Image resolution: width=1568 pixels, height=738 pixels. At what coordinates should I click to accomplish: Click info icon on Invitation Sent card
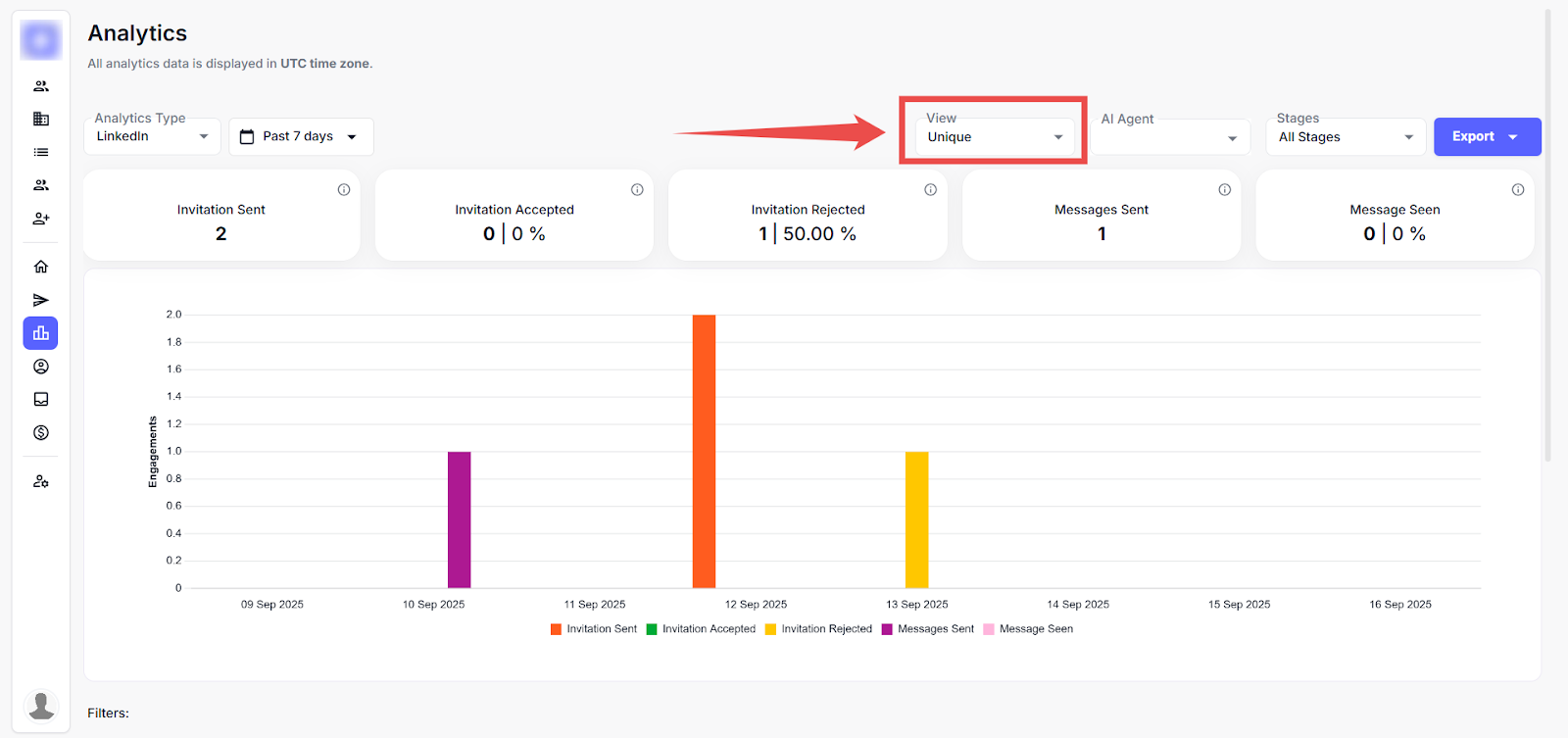point(344,190)
